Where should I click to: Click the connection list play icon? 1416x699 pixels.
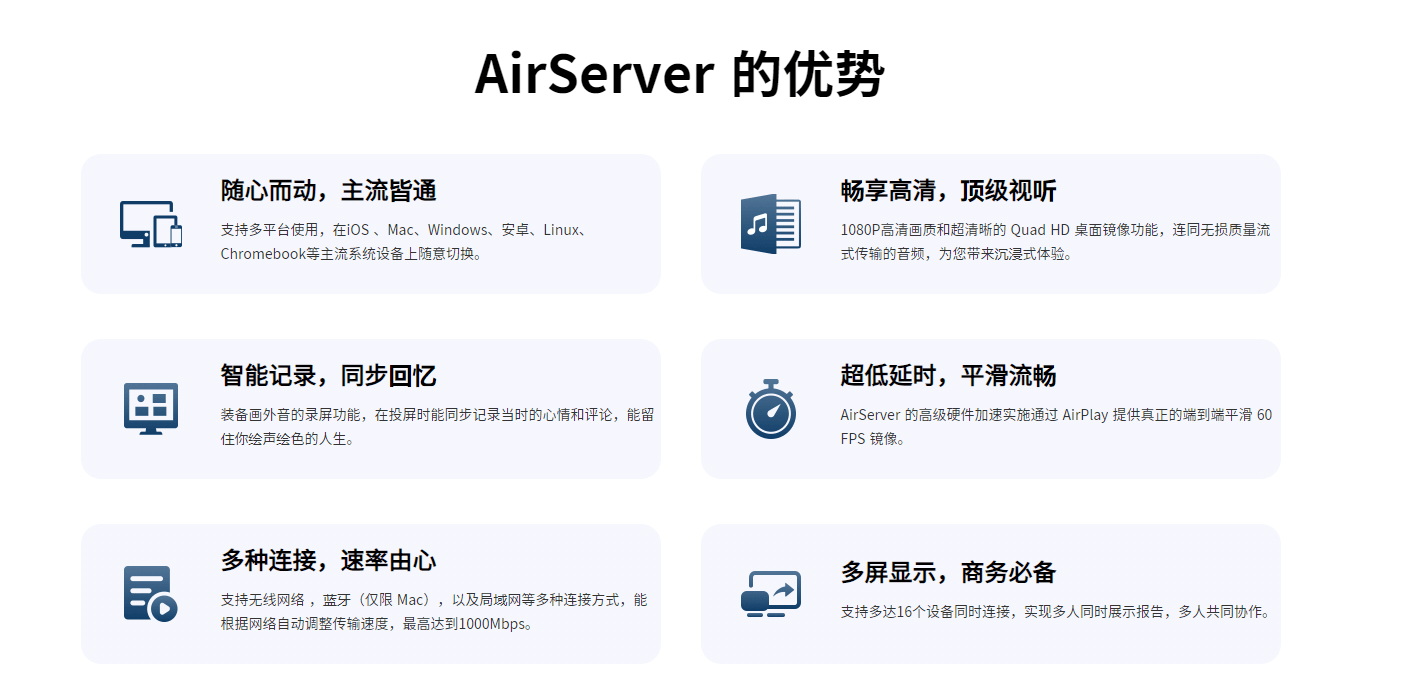pos(151,594)
